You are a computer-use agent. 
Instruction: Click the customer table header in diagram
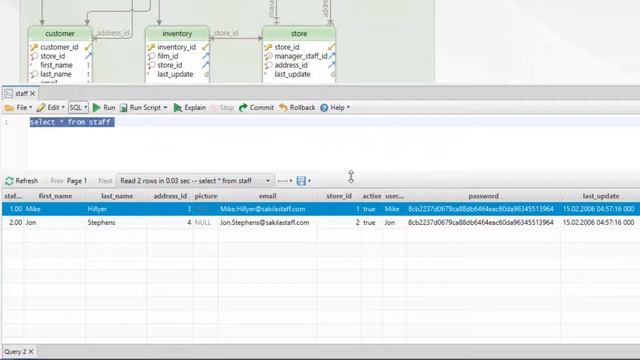click(x=60, y=33)
